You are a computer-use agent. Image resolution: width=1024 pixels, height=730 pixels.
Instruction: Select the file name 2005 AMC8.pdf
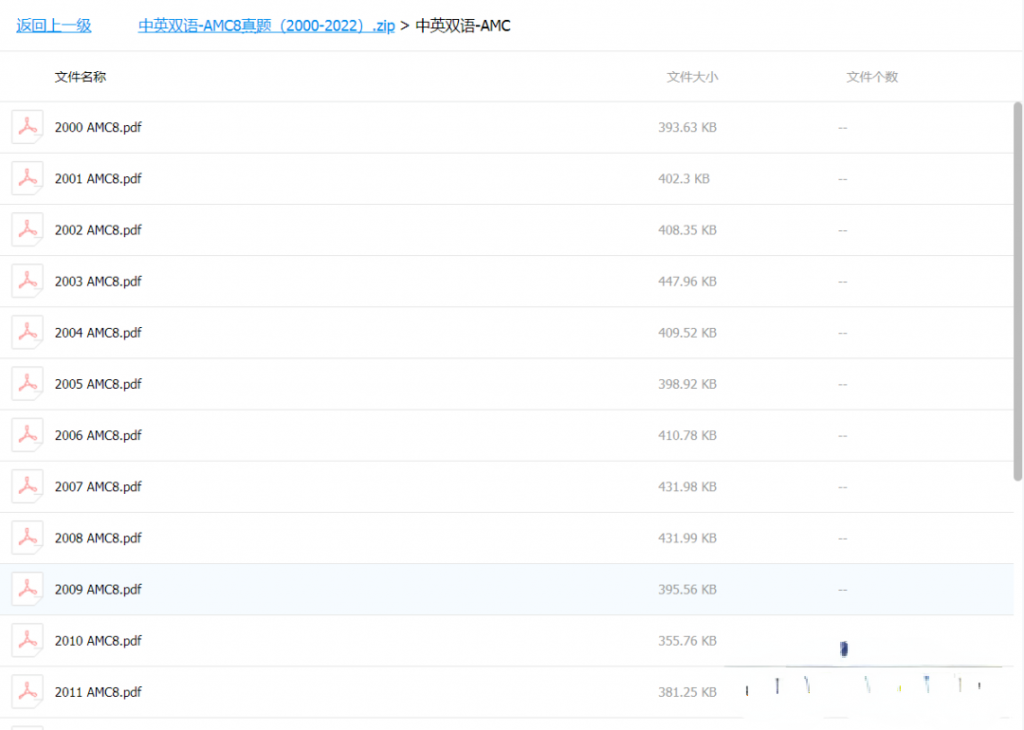click(x=98, y=384)
